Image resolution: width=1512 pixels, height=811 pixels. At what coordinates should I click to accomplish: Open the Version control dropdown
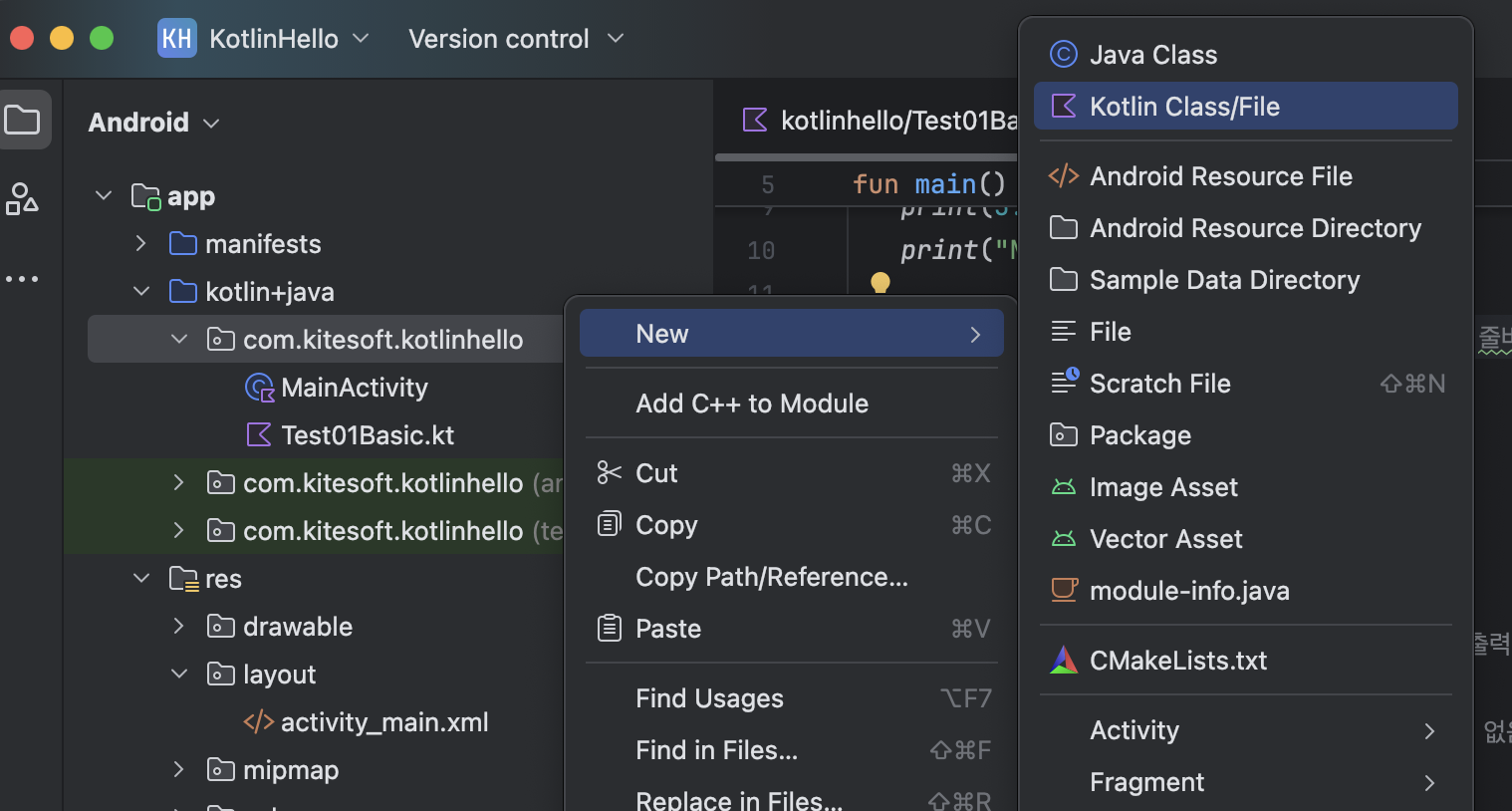[516, 39]
